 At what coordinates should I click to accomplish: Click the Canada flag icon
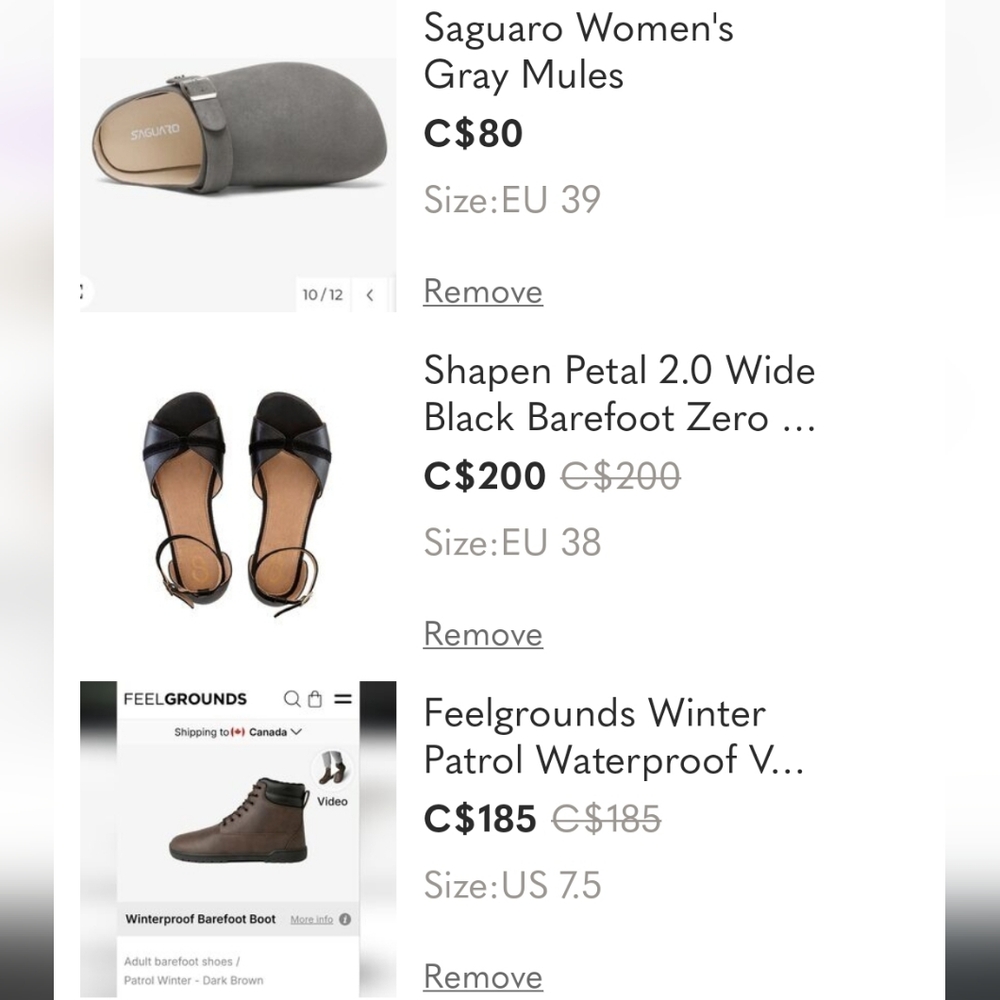coord(238,732)
